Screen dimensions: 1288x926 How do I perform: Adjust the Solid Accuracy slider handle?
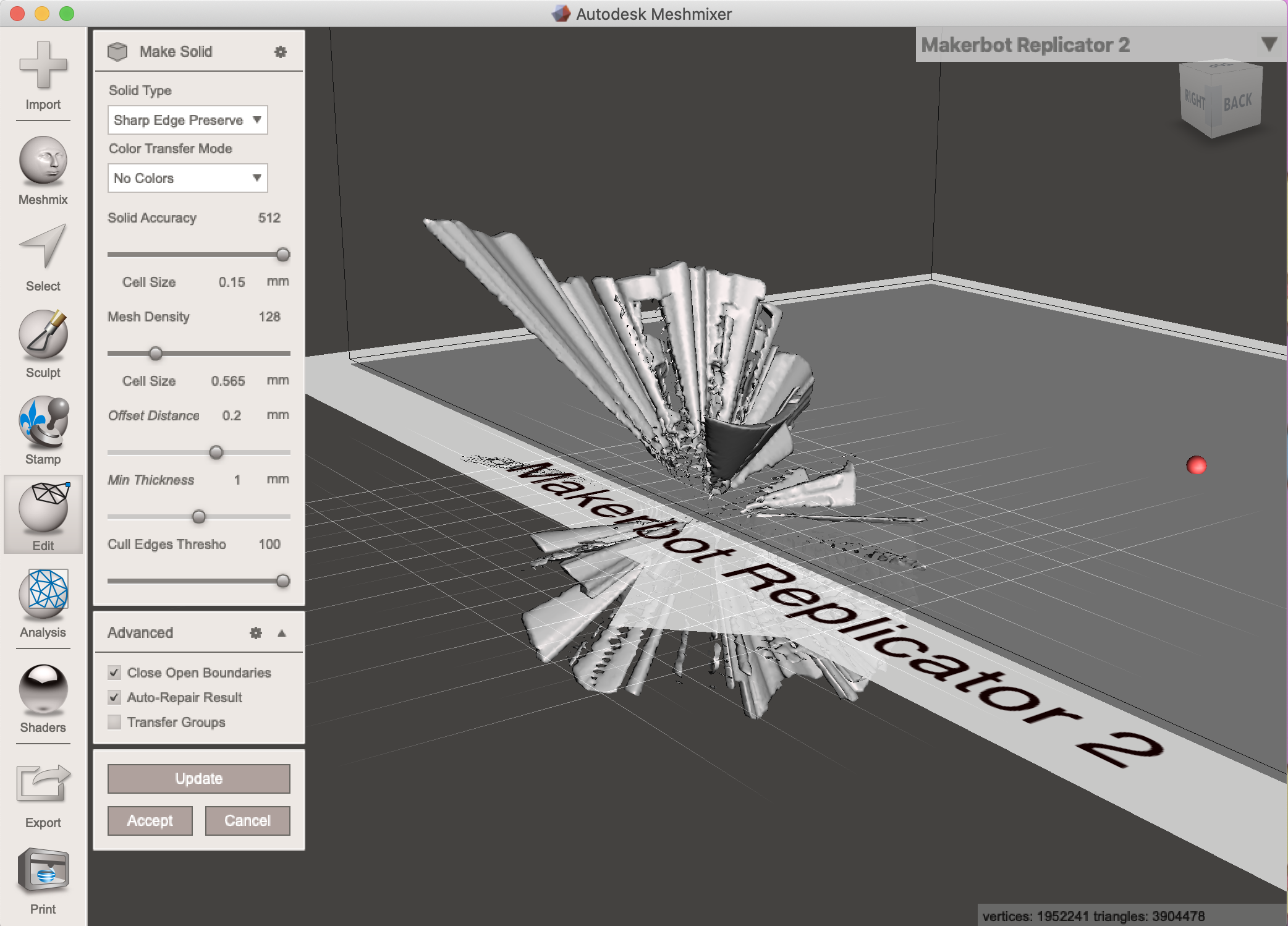tap(283, 255)
